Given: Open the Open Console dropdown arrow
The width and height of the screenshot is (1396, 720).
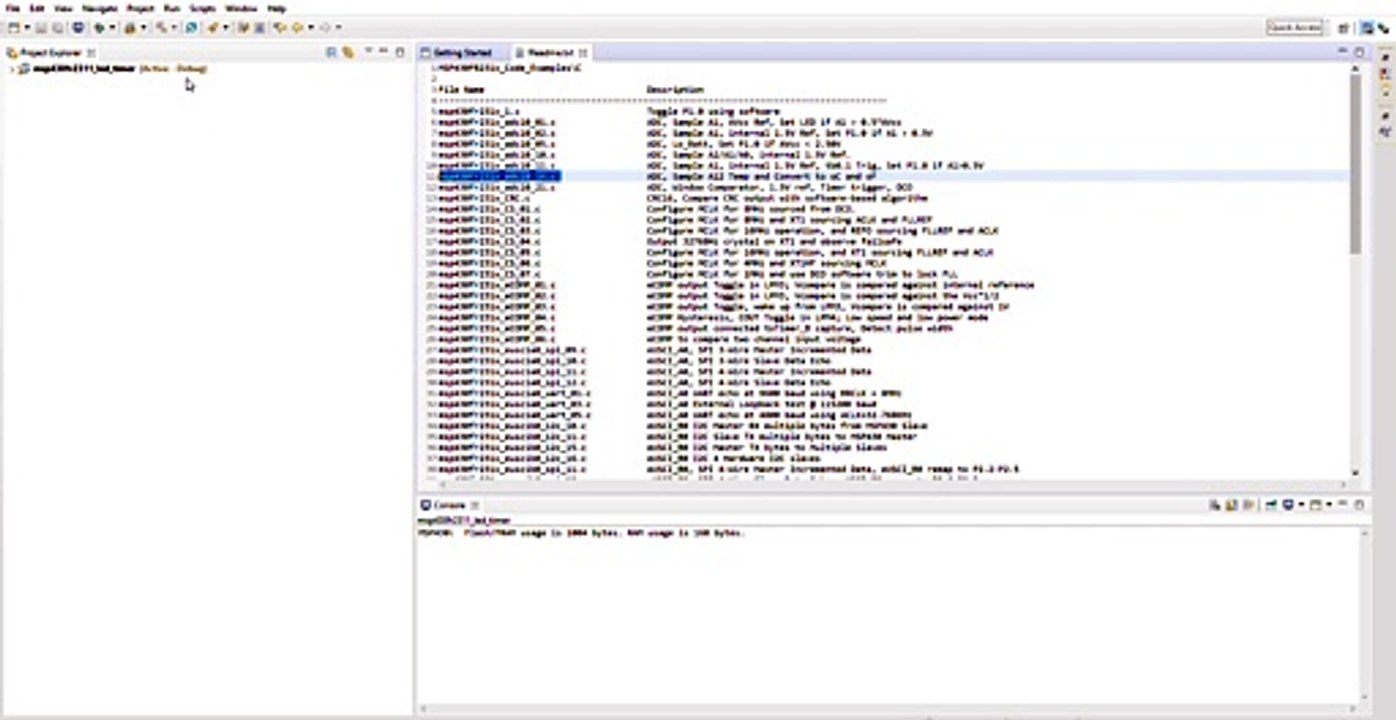Looking at the screenshot, I should coord(1329,505).
